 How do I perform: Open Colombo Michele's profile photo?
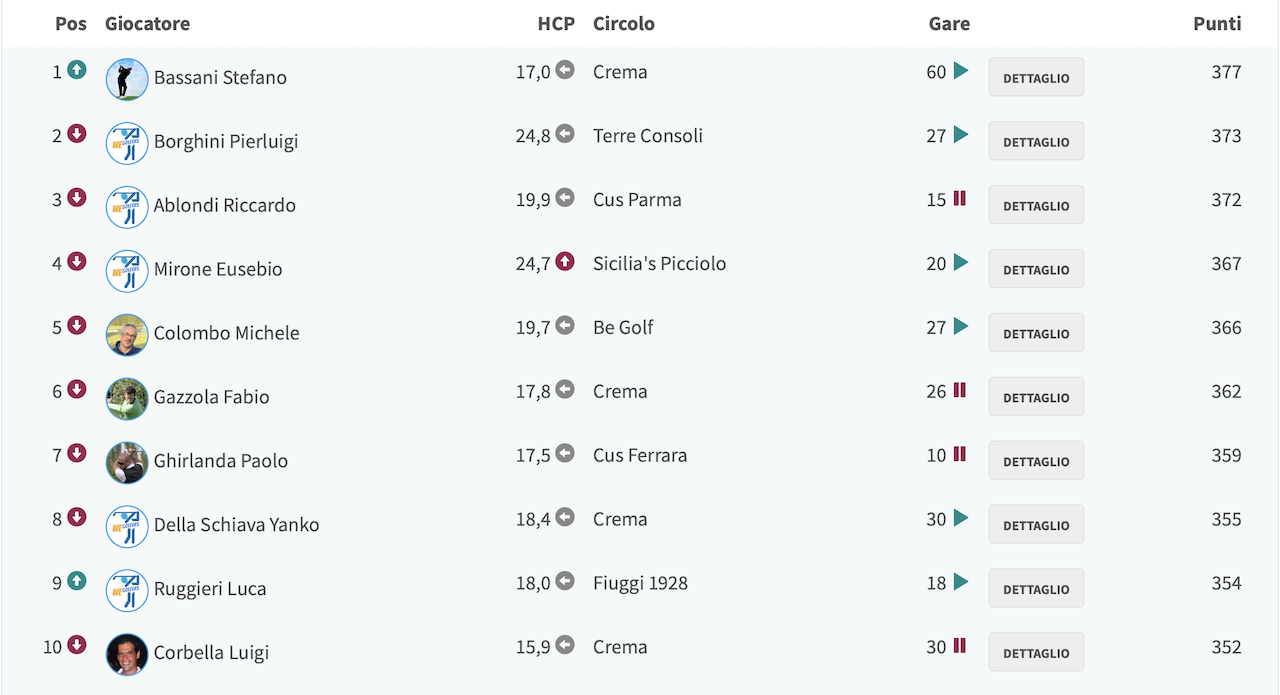pyautogui.click(x=127, y=335)
